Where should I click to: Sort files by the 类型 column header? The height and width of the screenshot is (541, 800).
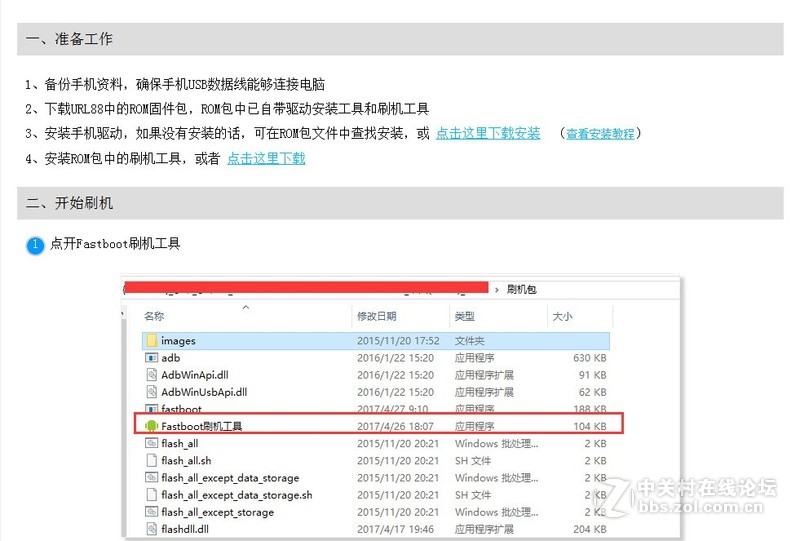point(464,316)
